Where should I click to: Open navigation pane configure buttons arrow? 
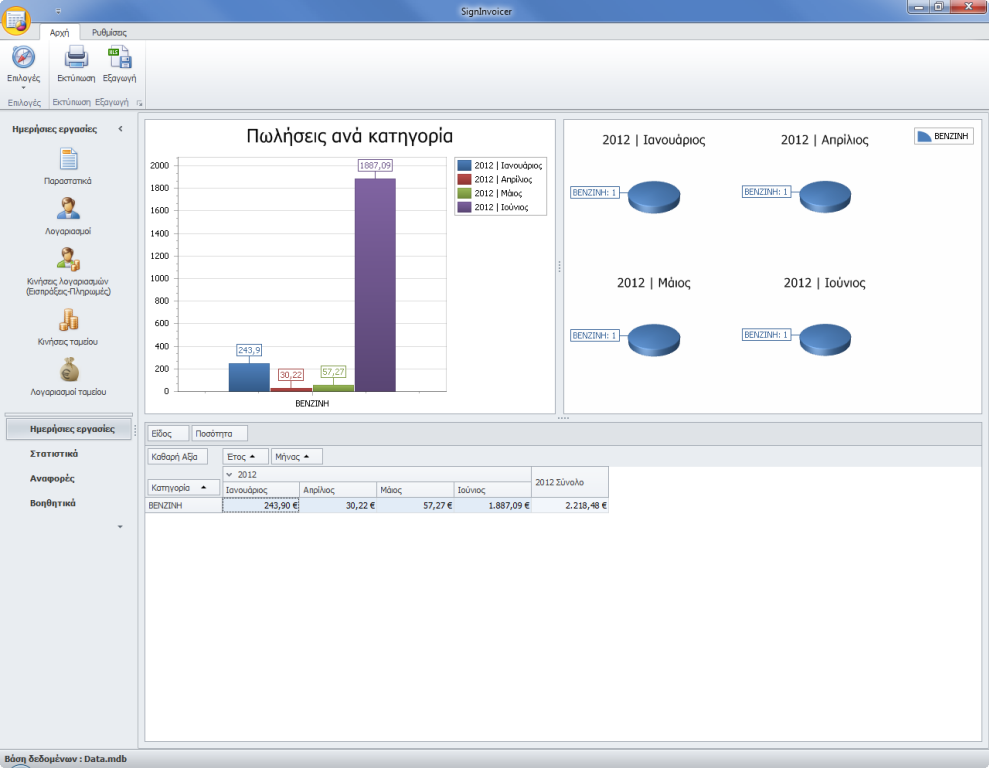point(120,527)
